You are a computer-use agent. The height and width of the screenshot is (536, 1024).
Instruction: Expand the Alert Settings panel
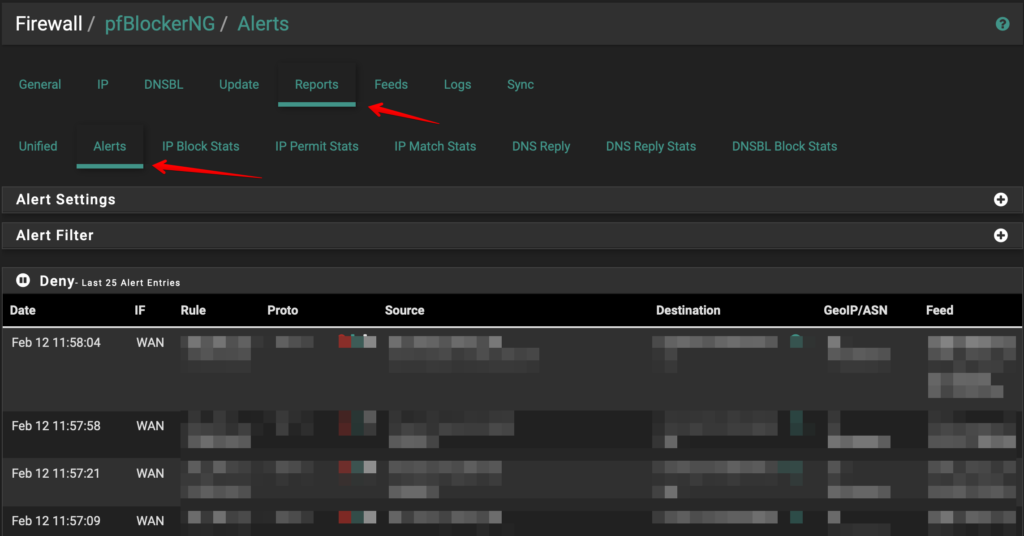pos(1000,200)
